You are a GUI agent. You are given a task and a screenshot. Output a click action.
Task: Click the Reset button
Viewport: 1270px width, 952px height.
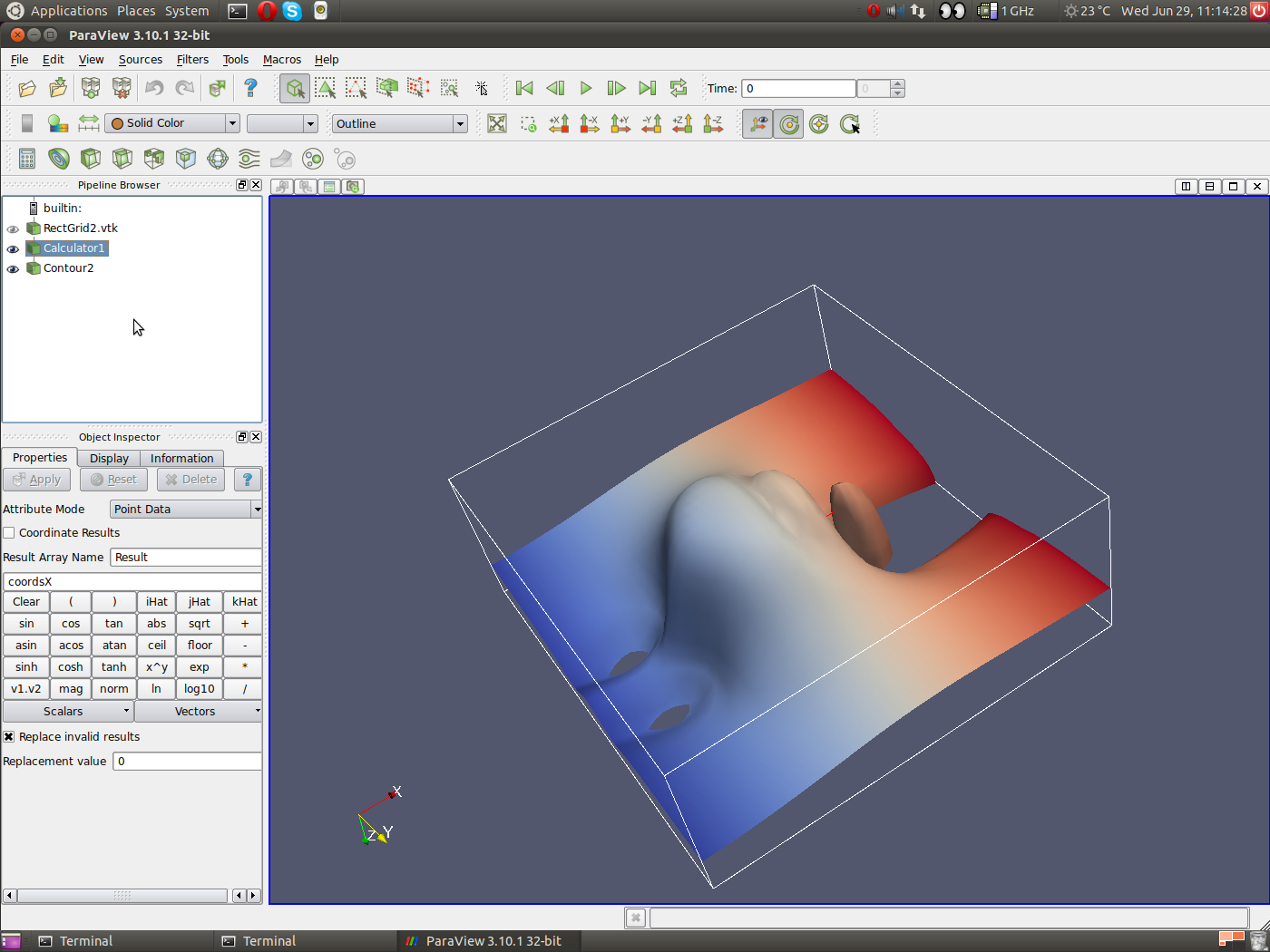pyautogui.click(x=113, y=480)
